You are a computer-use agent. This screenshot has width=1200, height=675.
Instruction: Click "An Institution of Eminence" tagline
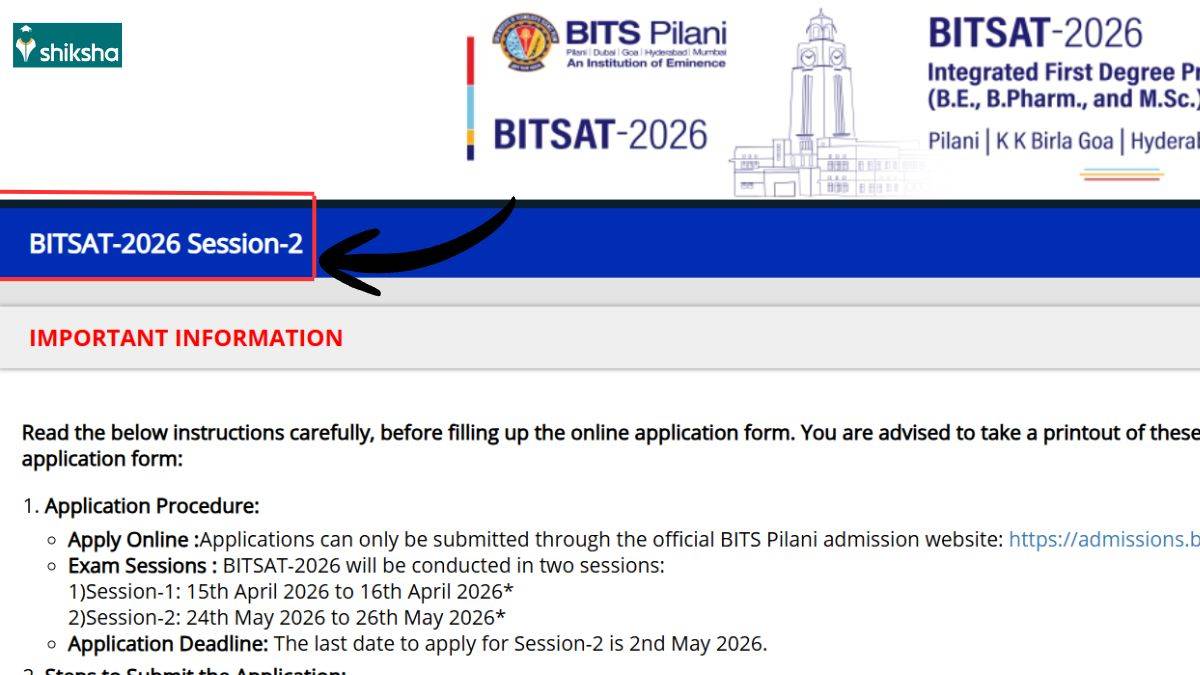pyautogui.click(x=645, y=63)
